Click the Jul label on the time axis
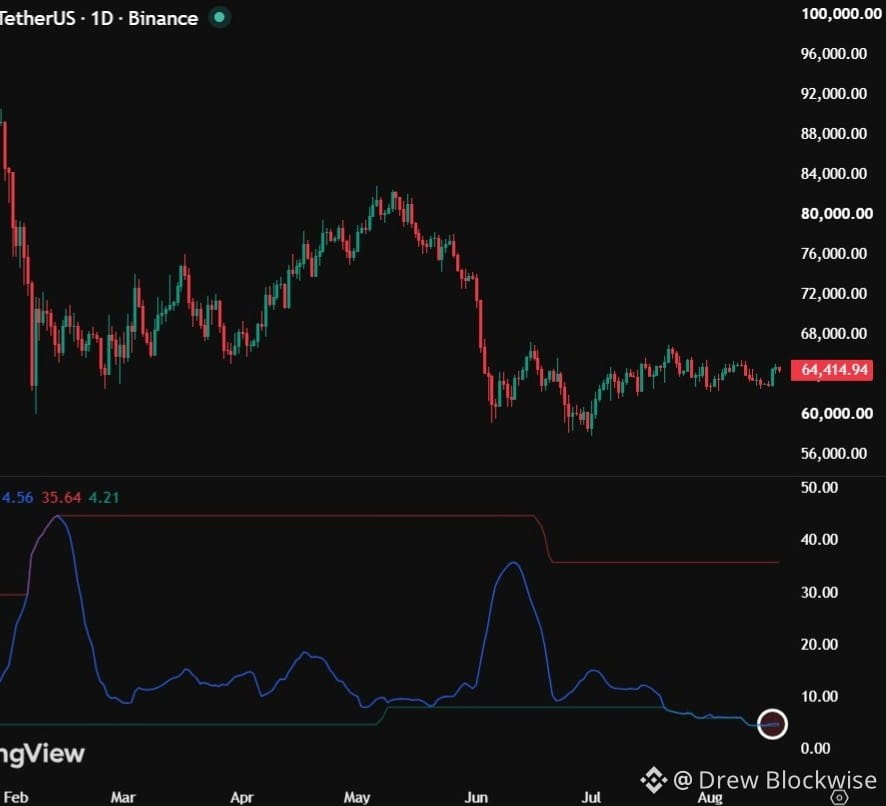Viewport: 886px width, 806px height. point(591,797)
